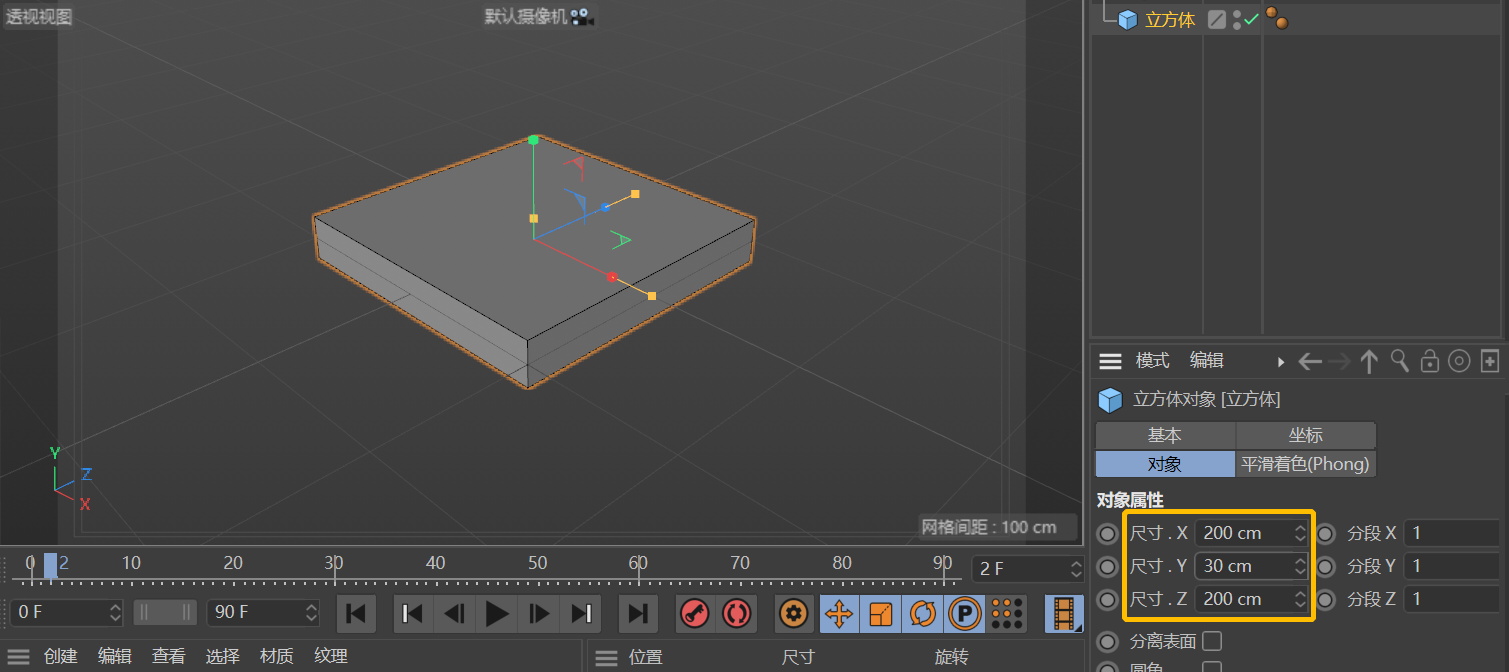Click the 尺寸 . Y stepper arrows

(1300, 566)
